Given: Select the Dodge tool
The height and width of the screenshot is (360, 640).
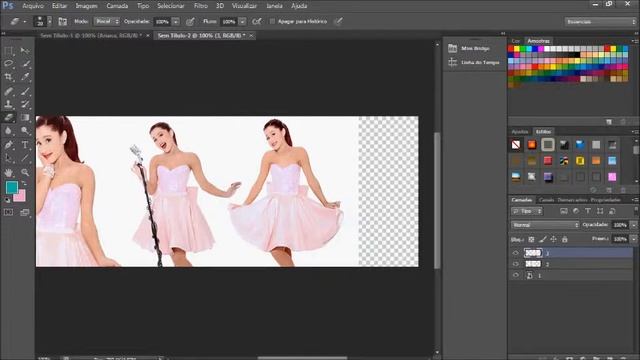Looking at the screenshot, I should 25,131.
